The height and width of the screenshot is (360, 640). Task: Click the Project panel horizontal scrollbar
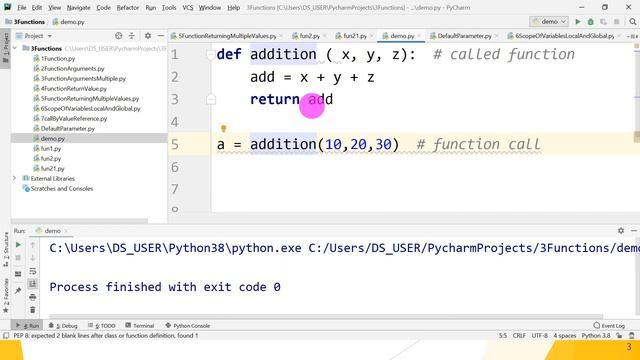[x=80, y=221]
